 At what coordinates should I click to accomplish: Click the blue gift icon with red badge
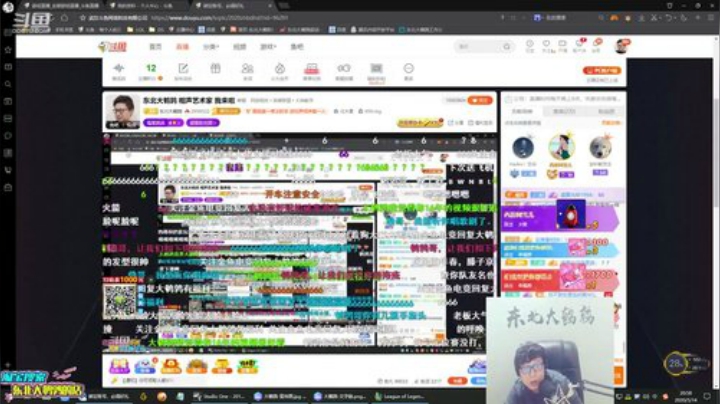146,366
